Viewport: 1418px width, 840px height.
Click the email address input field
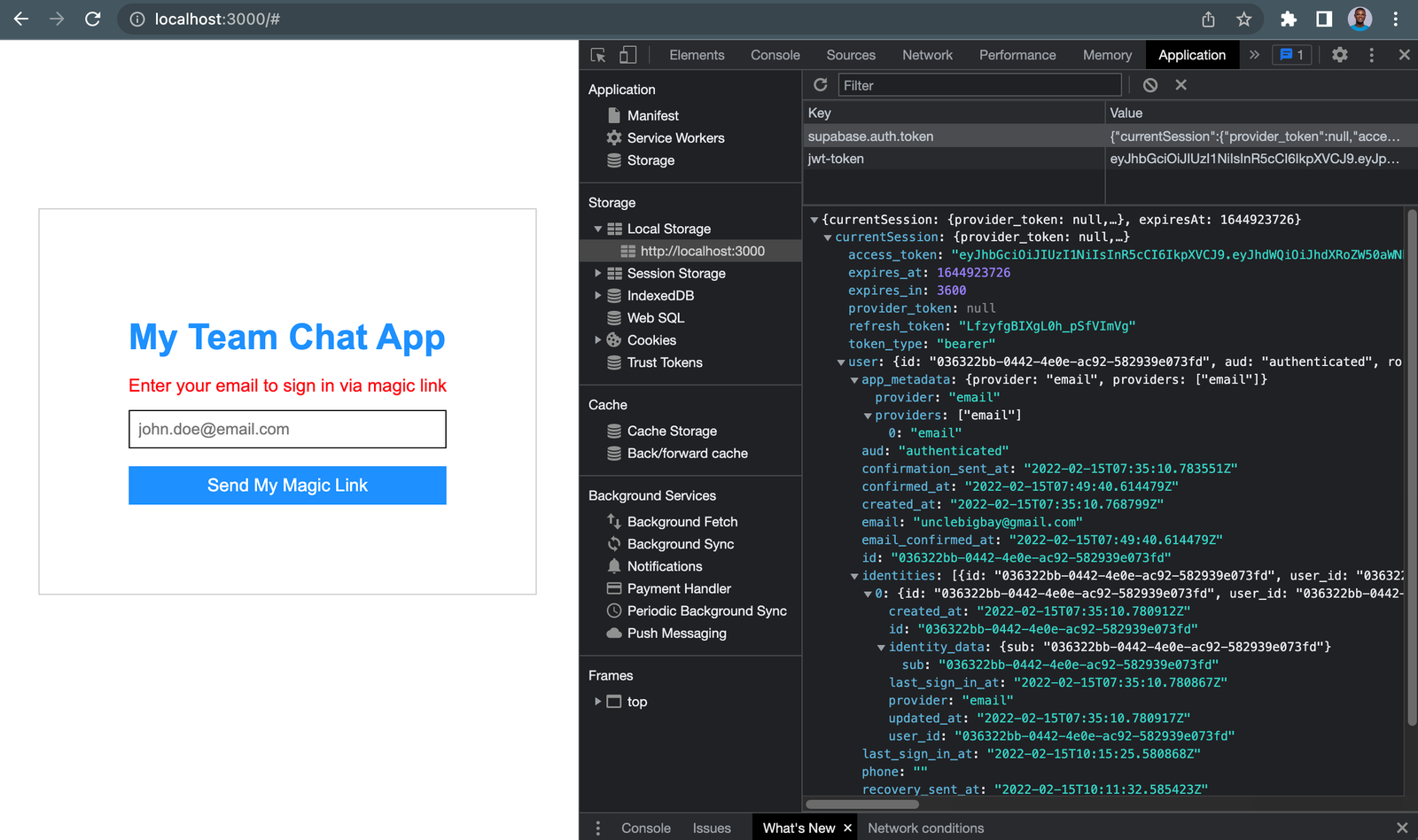point(287,429)
